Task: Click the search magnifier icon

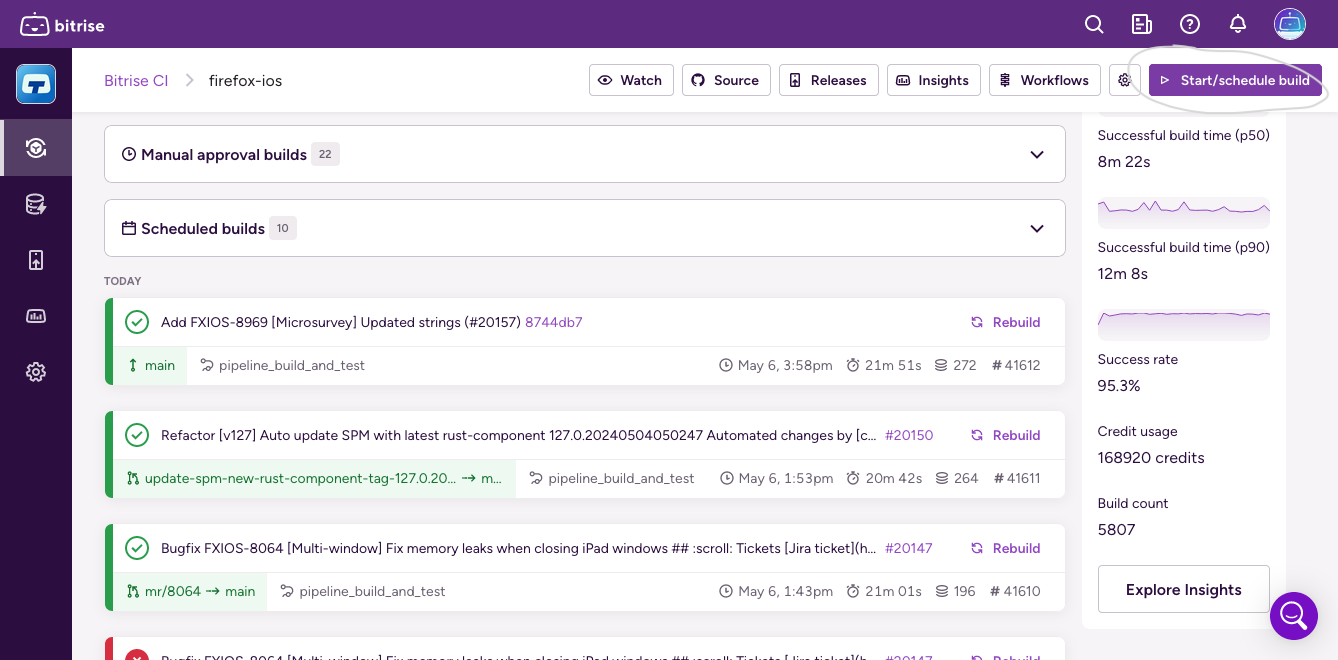Action: click(1095, 24)
